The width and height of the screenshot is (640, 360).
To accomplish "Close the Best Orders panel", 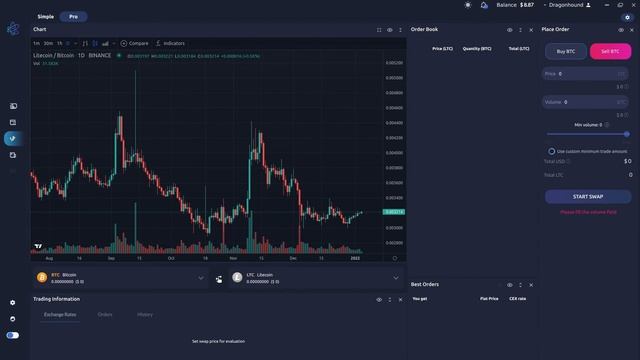I will pos(531,285).
